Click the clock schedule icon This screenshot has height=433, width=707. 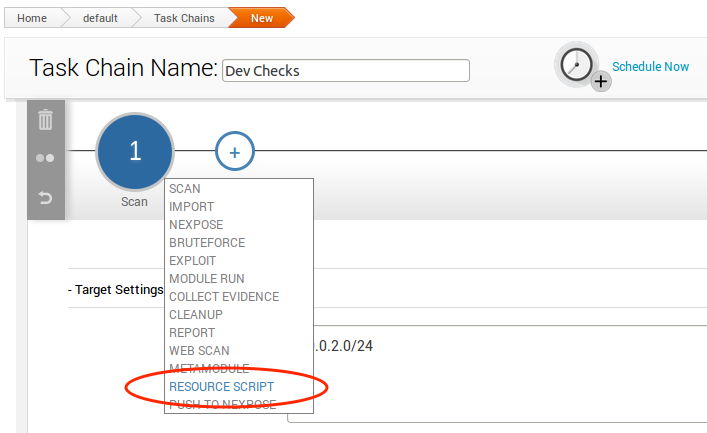(577, 65)
